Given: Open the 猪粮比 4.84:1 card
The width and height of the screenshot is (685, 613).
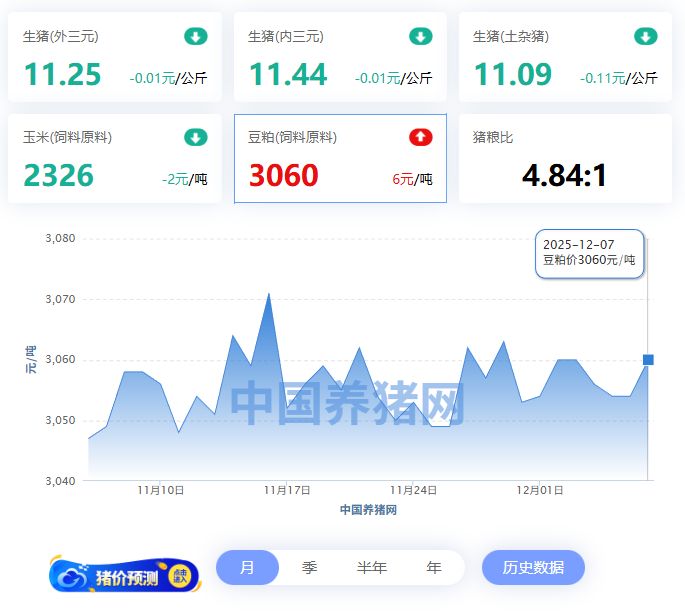Looking at the screenshot, I should click(565, 159).
